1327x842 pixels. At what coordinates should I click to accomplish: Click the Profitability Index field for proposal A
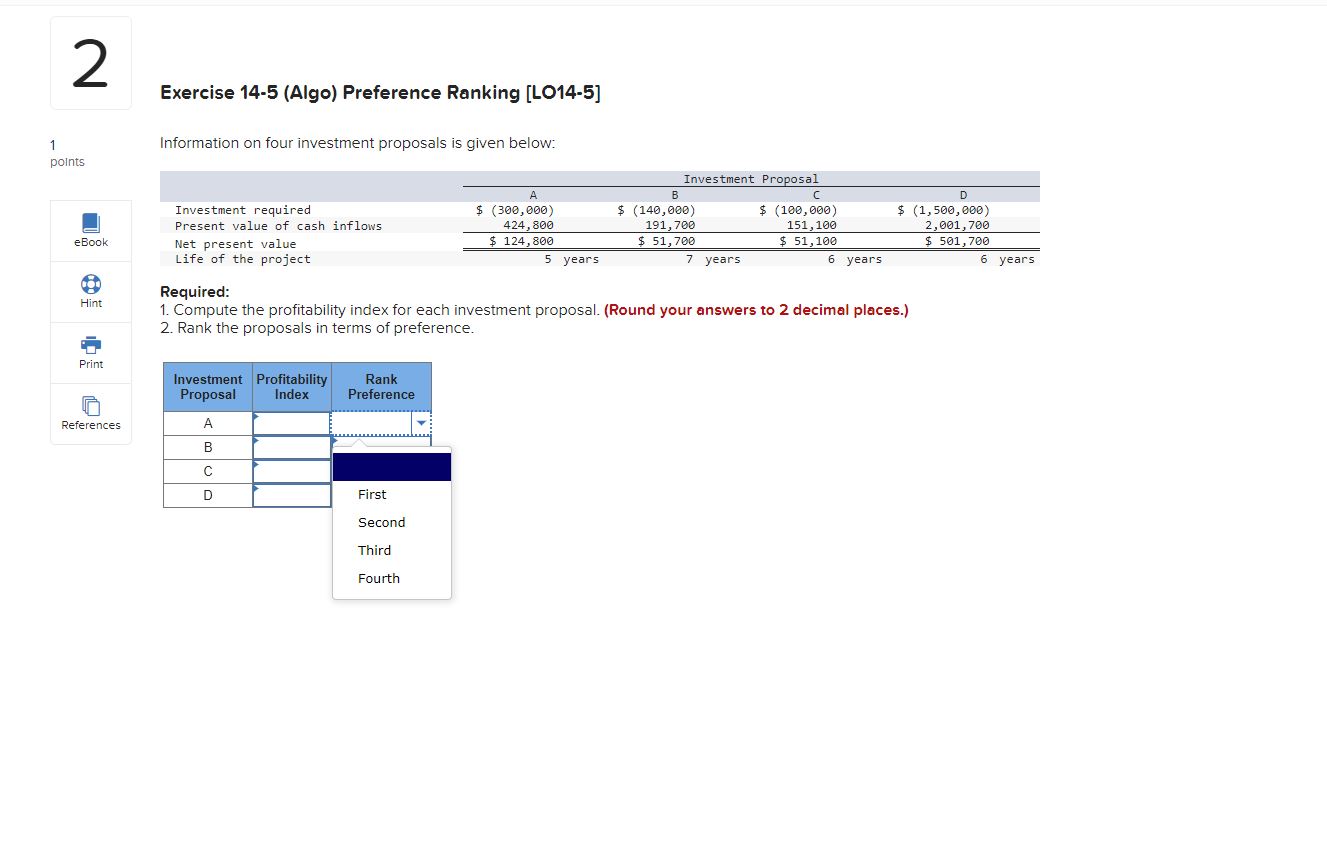pyautogui.click(x=292, y=424)
